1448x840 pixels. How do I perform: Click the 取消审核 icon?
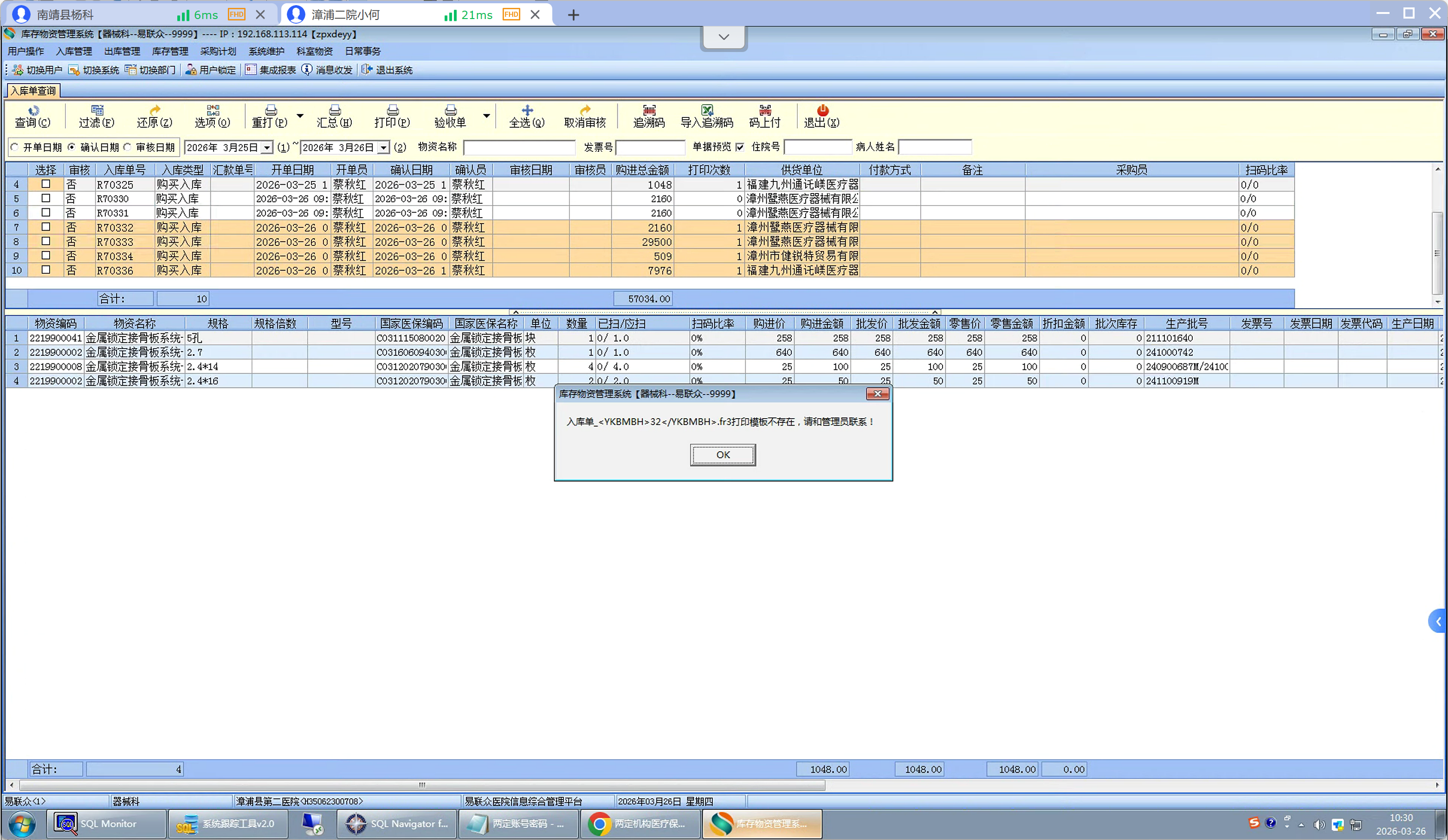click(x=585, y=110)
